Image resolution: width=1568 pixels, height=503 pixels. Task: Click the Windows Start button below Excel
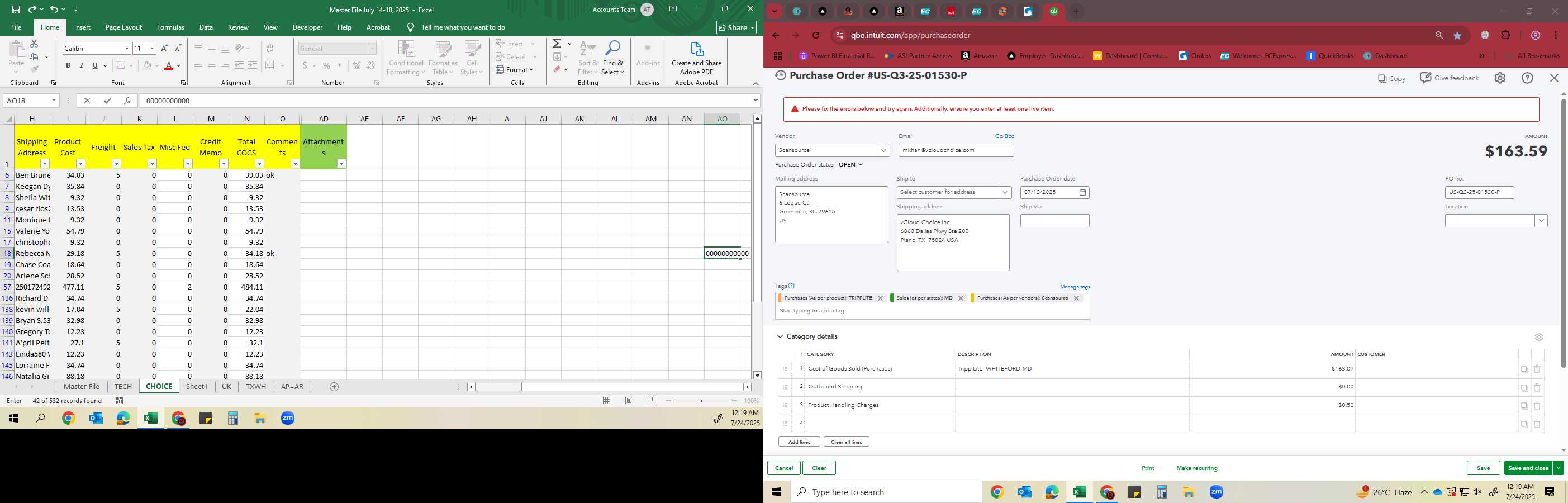tap(13, 419)
